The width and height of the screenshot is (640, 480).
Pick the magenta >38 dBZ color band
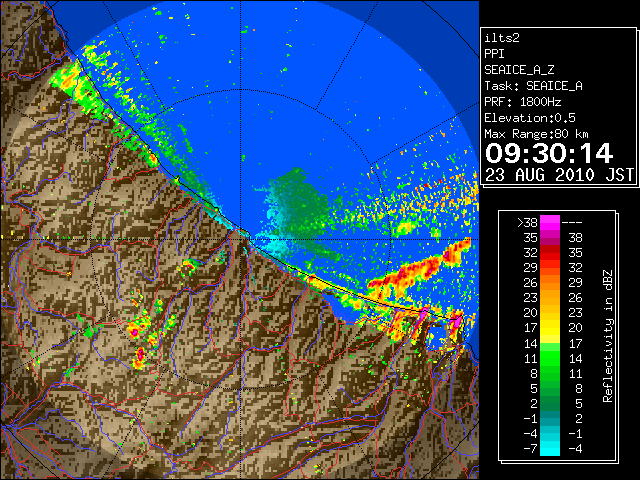click(x=550, y=223)
